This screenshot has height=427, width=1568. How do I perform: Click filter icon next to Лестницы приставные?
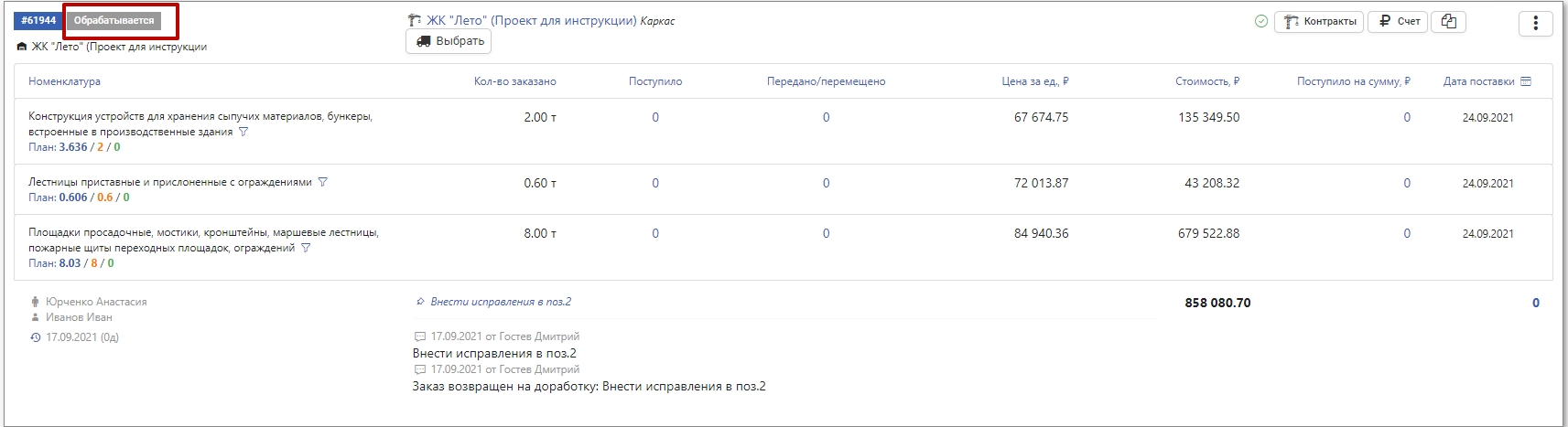click(x=322, y=182)
